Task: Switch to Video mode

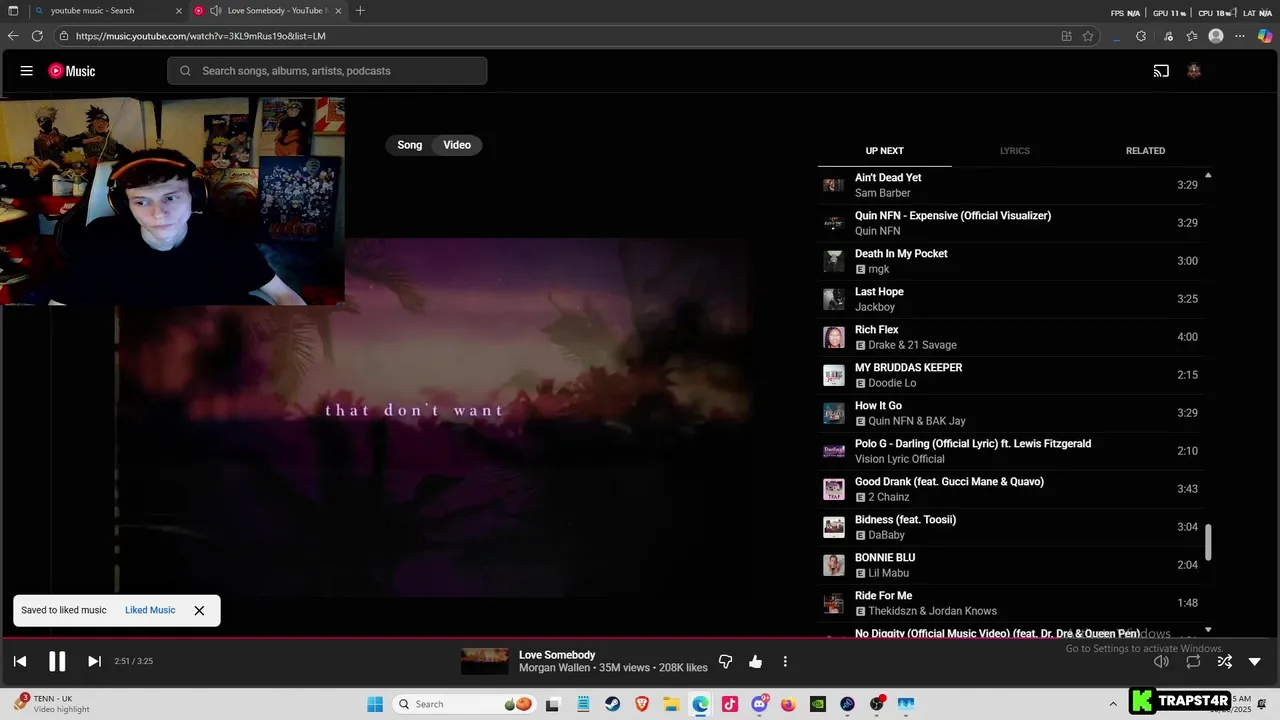Action: click(x=457, y=145)
